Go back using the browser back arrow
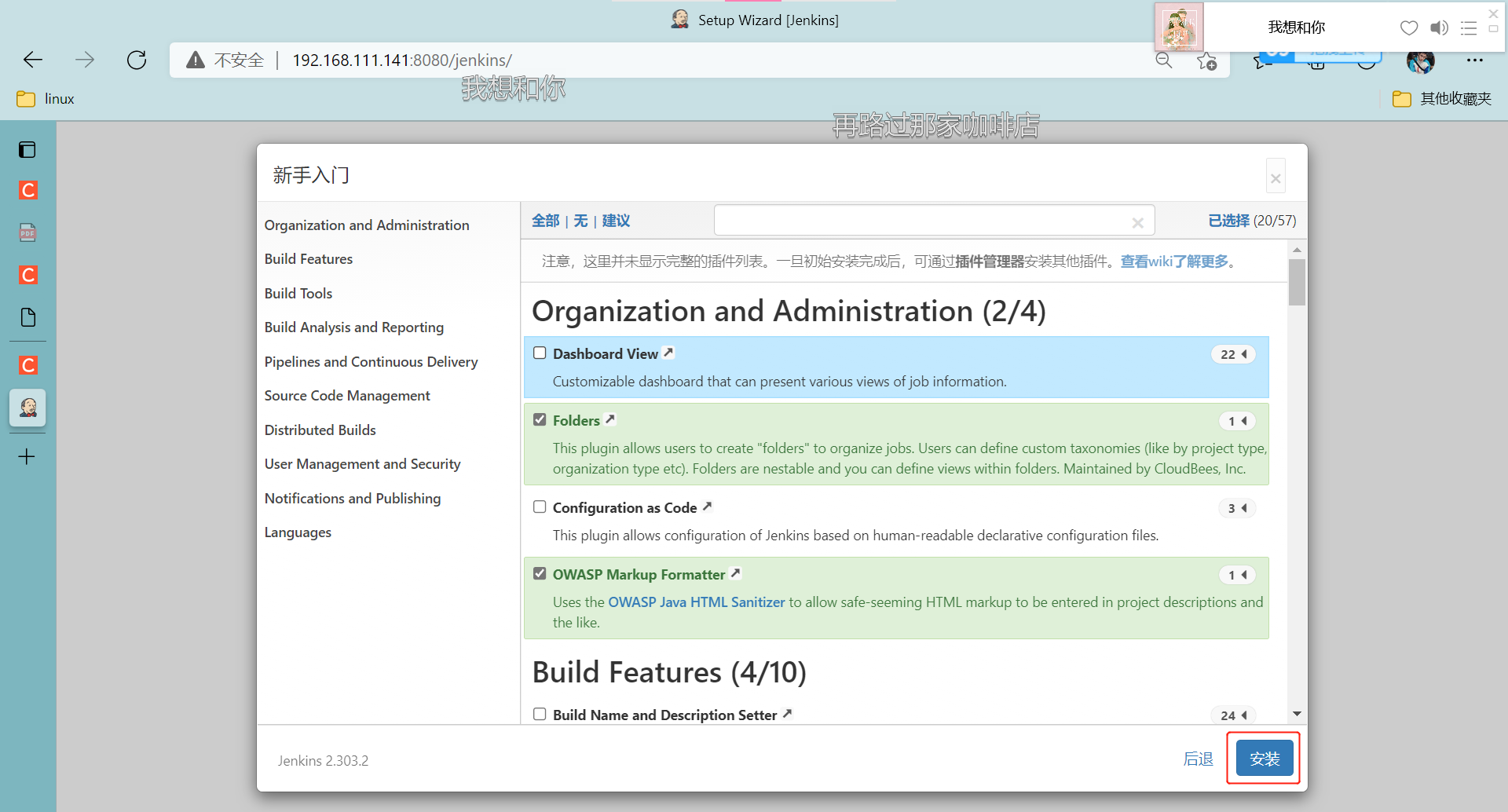This screenshot has width=1508, height=812. pos(33,60)
